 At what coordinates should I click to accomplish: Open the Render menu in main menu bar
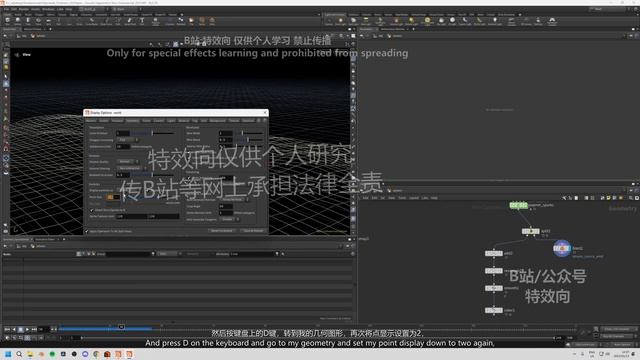tap(24, 9)
